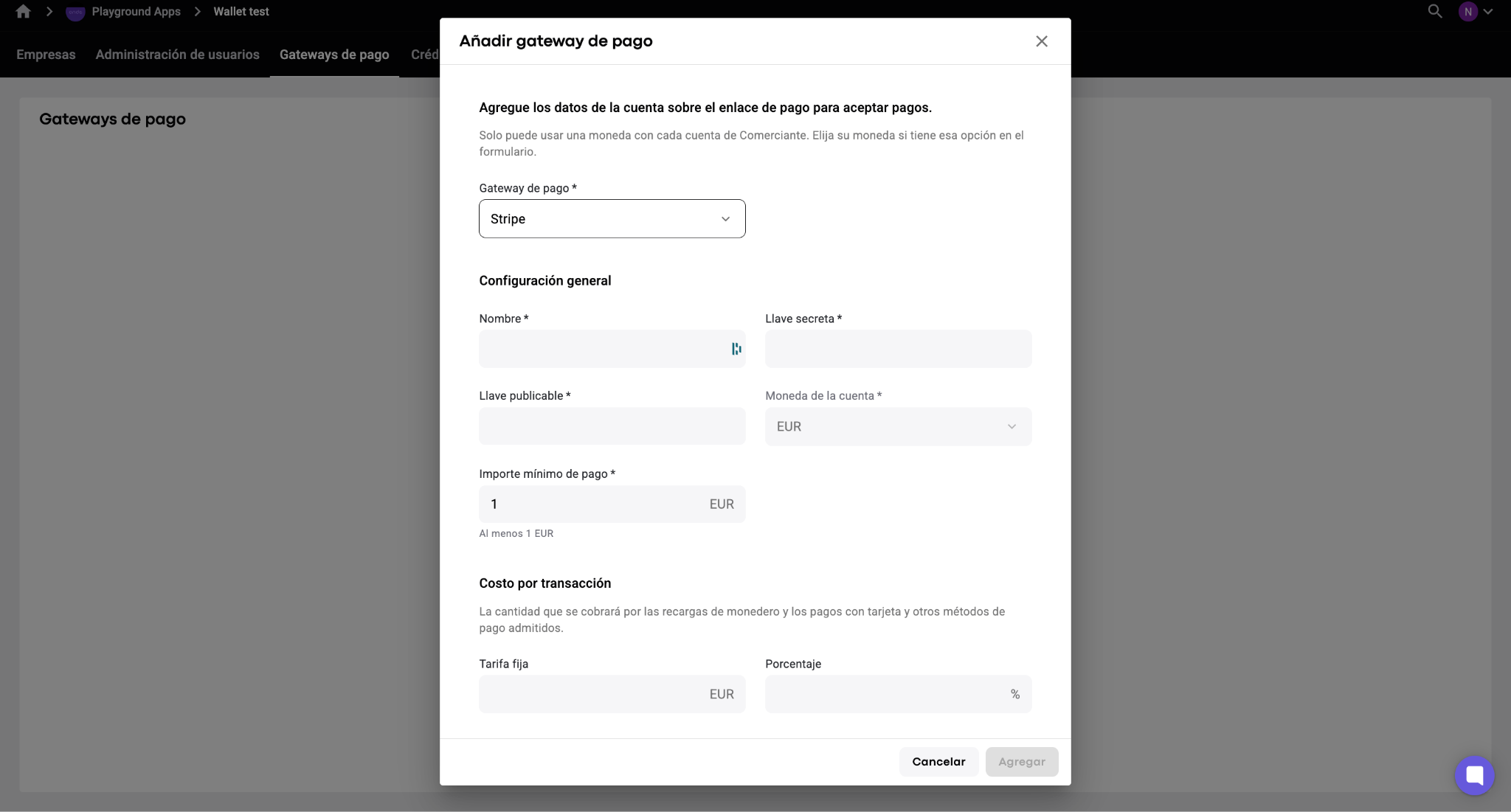1511x812 pixels.
Task: Click the home icon in breadcrumb
Action: coord(23,11)
